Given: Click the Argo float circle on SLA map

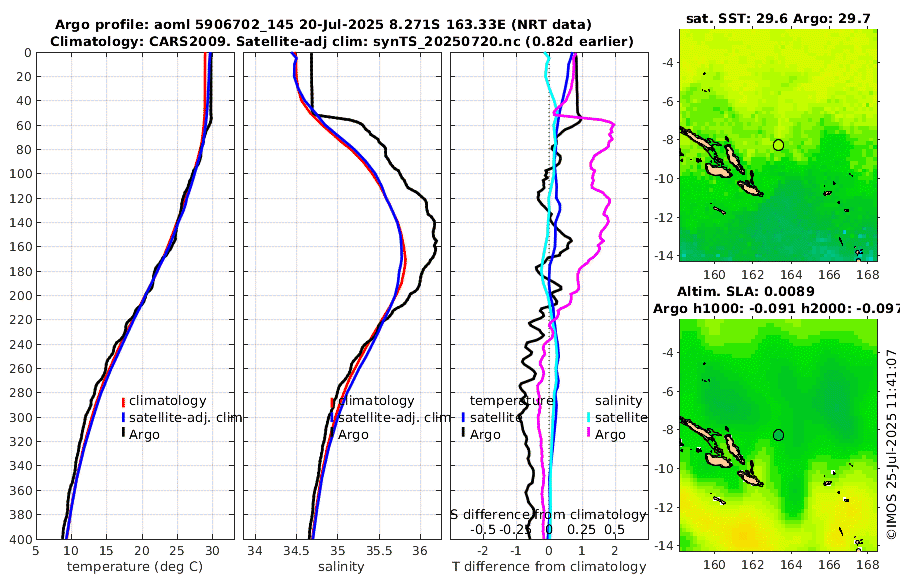Looking at the screenshot, I should point(778,435).
